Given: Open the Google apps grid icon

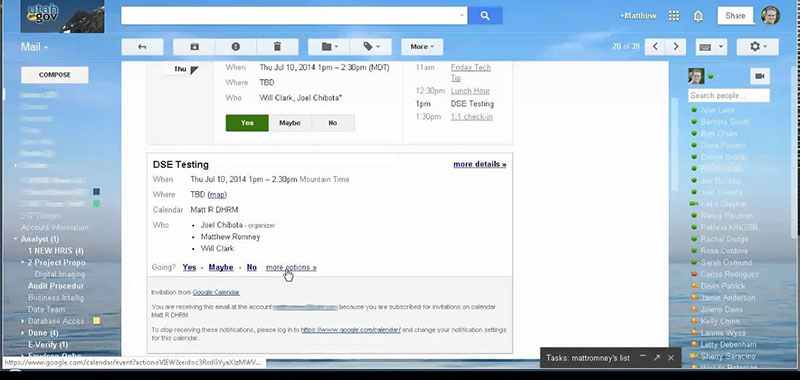Looking at the screenshot, I should pyautogui.click(x=673, y=16).
